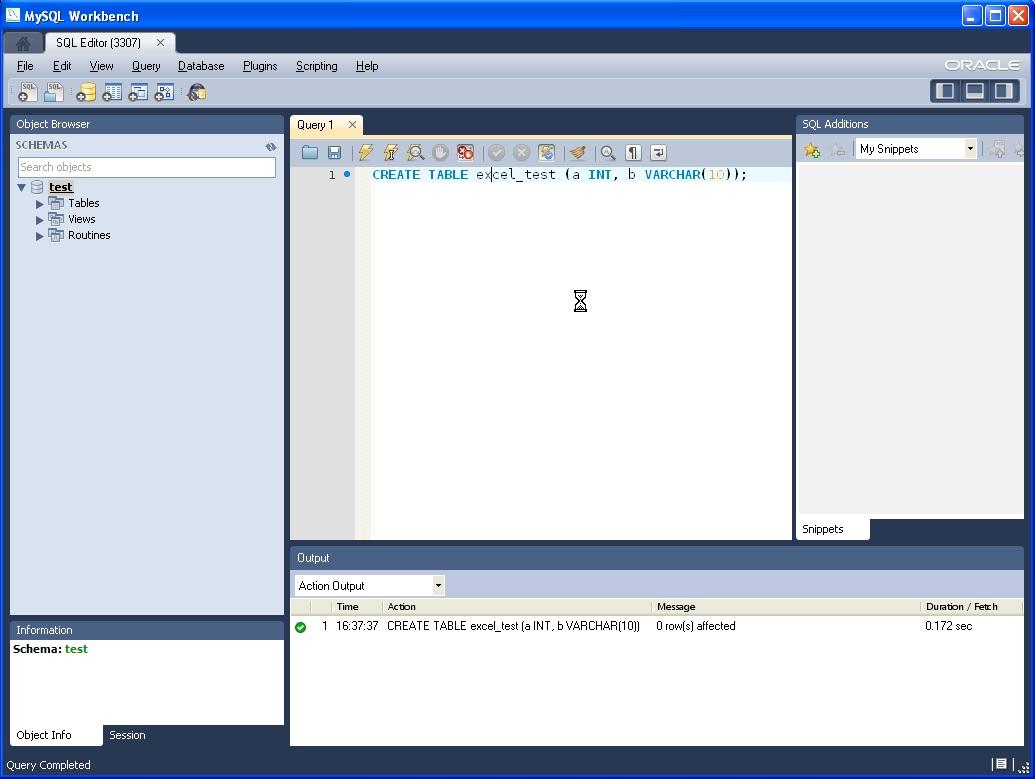This screenshot has height=779, width=1035.
Task: Select Tables tree item
Action: 84,203
